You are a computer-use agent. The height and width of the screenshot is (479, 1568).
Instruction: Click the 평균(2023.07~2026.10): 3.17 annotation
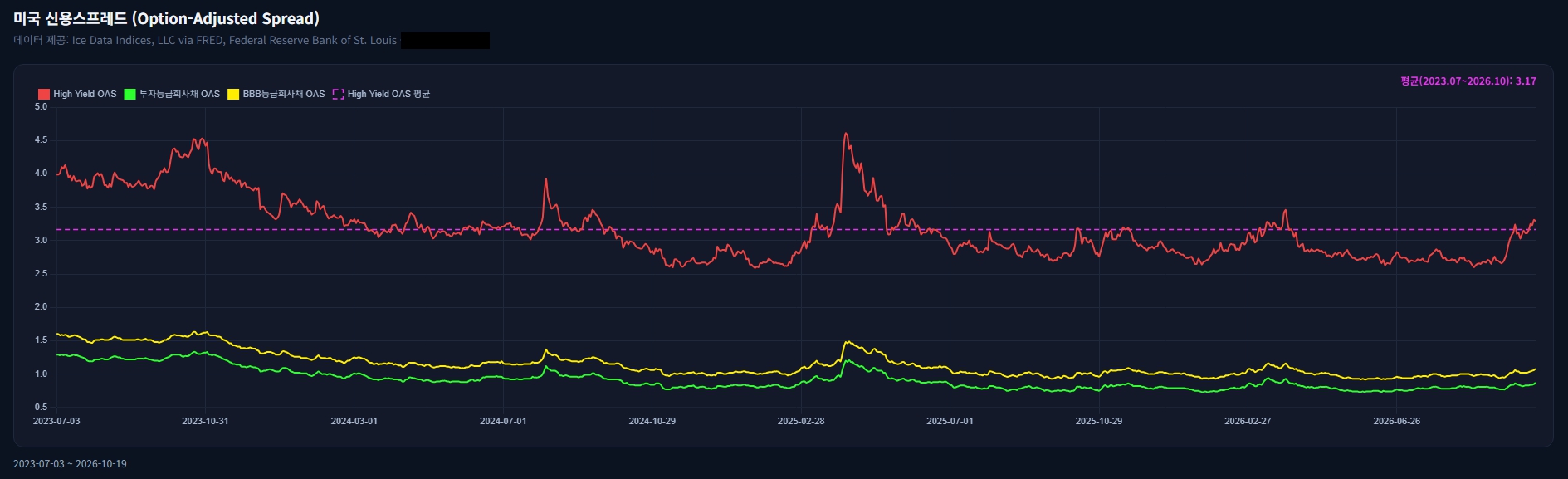[1468, 81]
